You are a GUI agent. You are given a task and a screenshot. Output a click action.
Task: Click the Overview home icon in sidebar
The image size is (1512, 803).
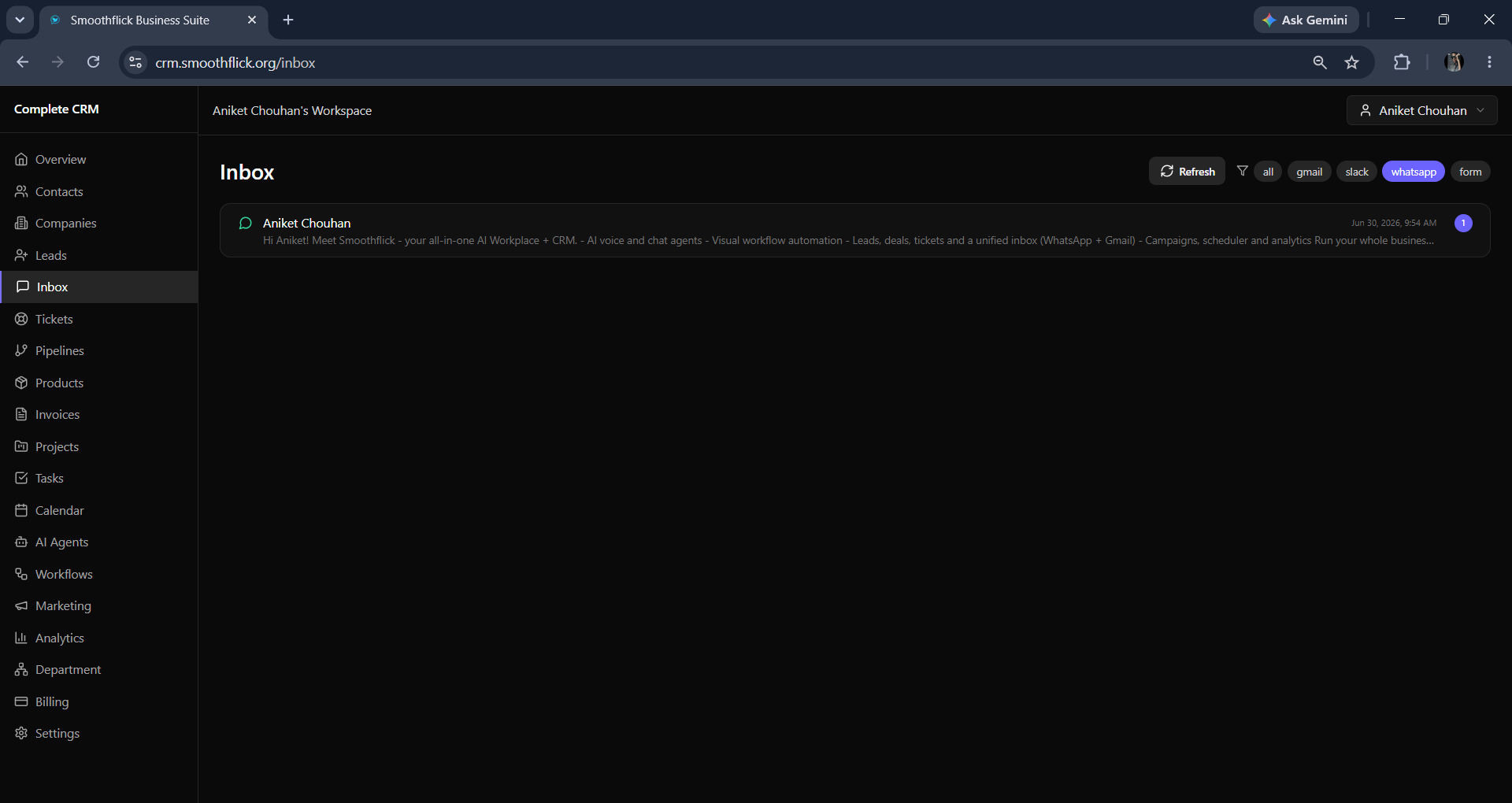coord(21,159)
